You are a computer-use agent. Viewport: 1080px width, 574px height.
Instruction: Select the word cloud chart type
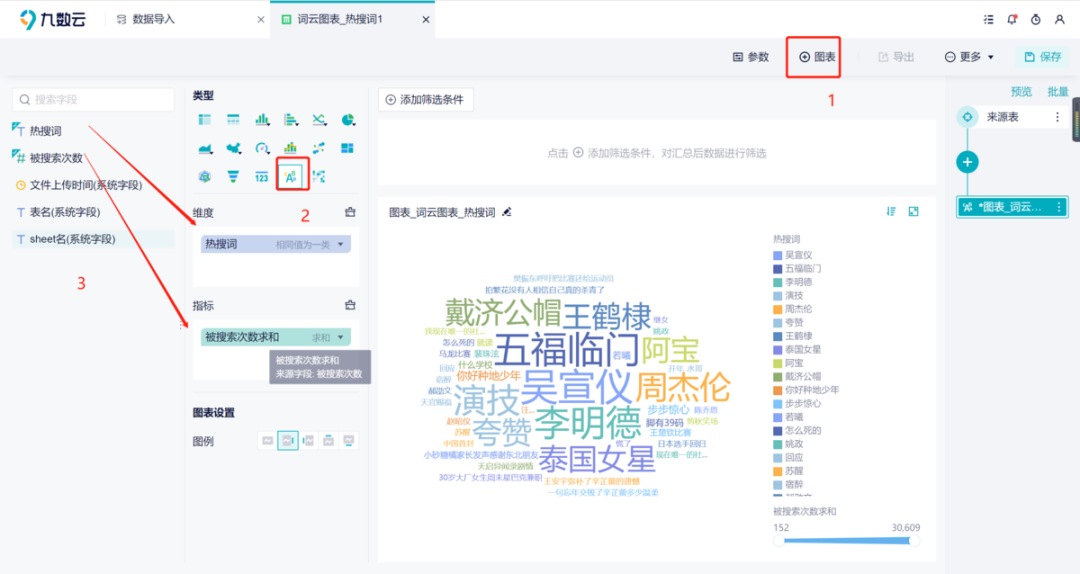coord(291,176)
